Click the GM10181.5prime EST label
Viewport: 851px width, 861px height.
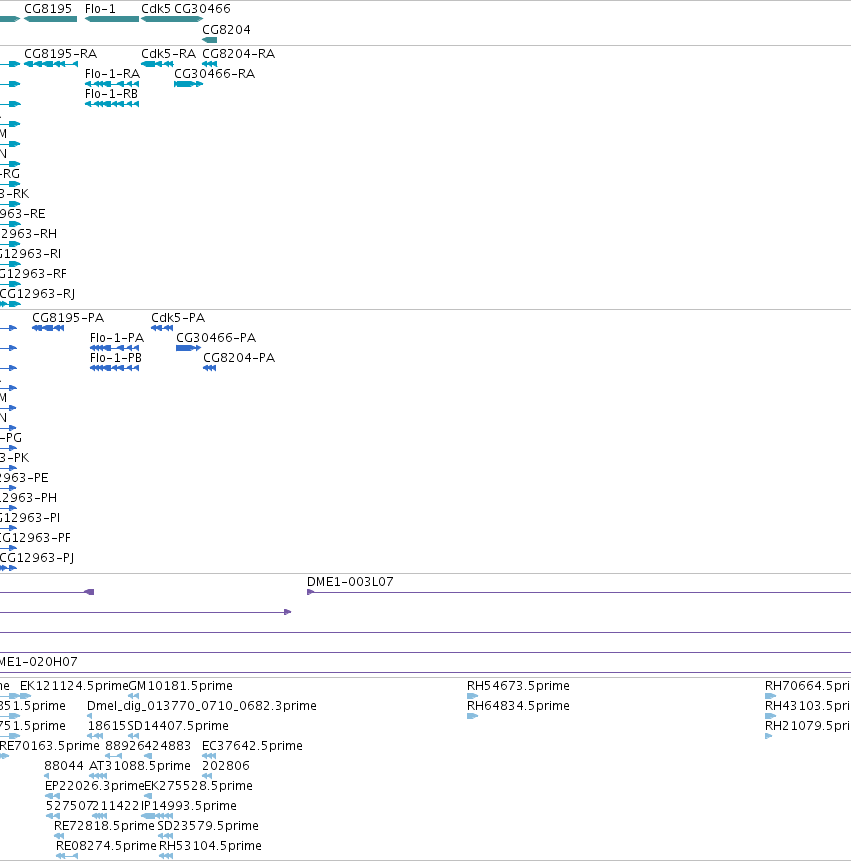(180, 686)
